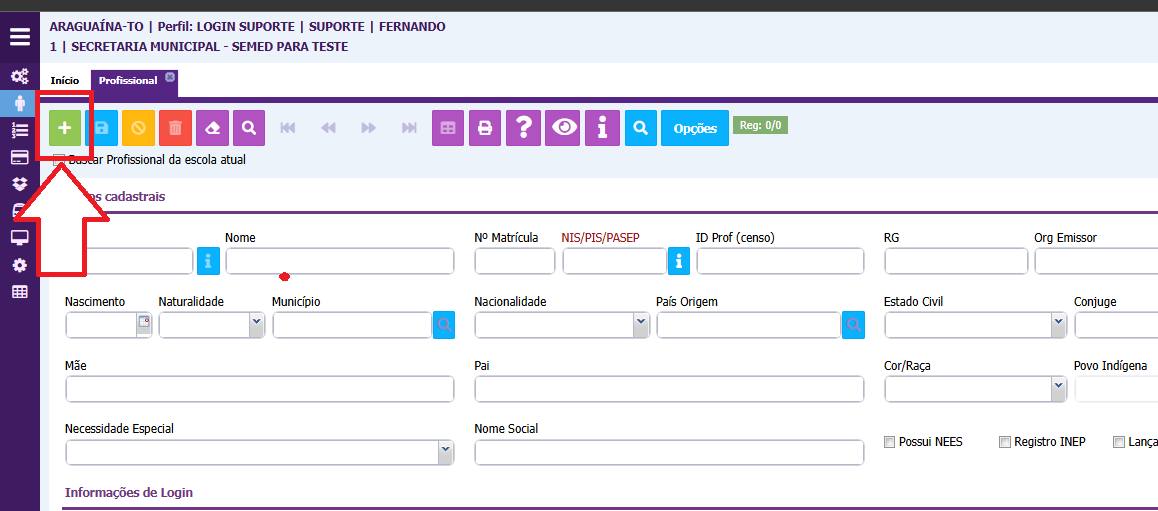Open the Nascimento date picker calendar
The width and height of the screenshot is (1158, 511).
(x=144, y=322)
